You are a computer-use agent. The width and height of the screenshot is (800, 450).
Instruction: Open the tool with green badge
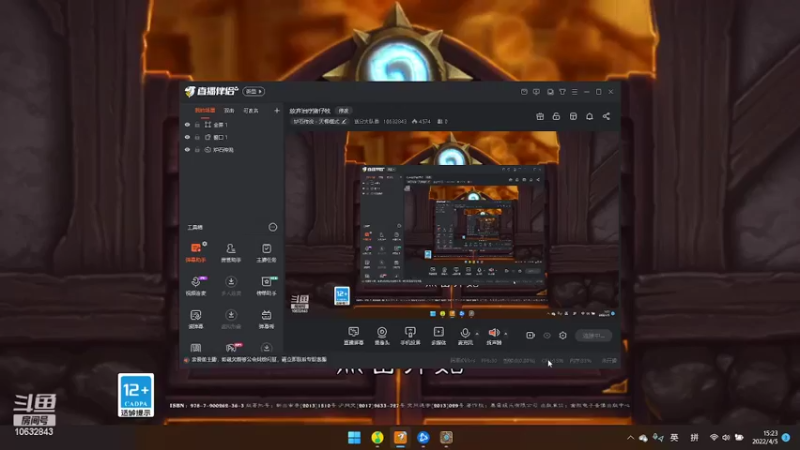266,286
